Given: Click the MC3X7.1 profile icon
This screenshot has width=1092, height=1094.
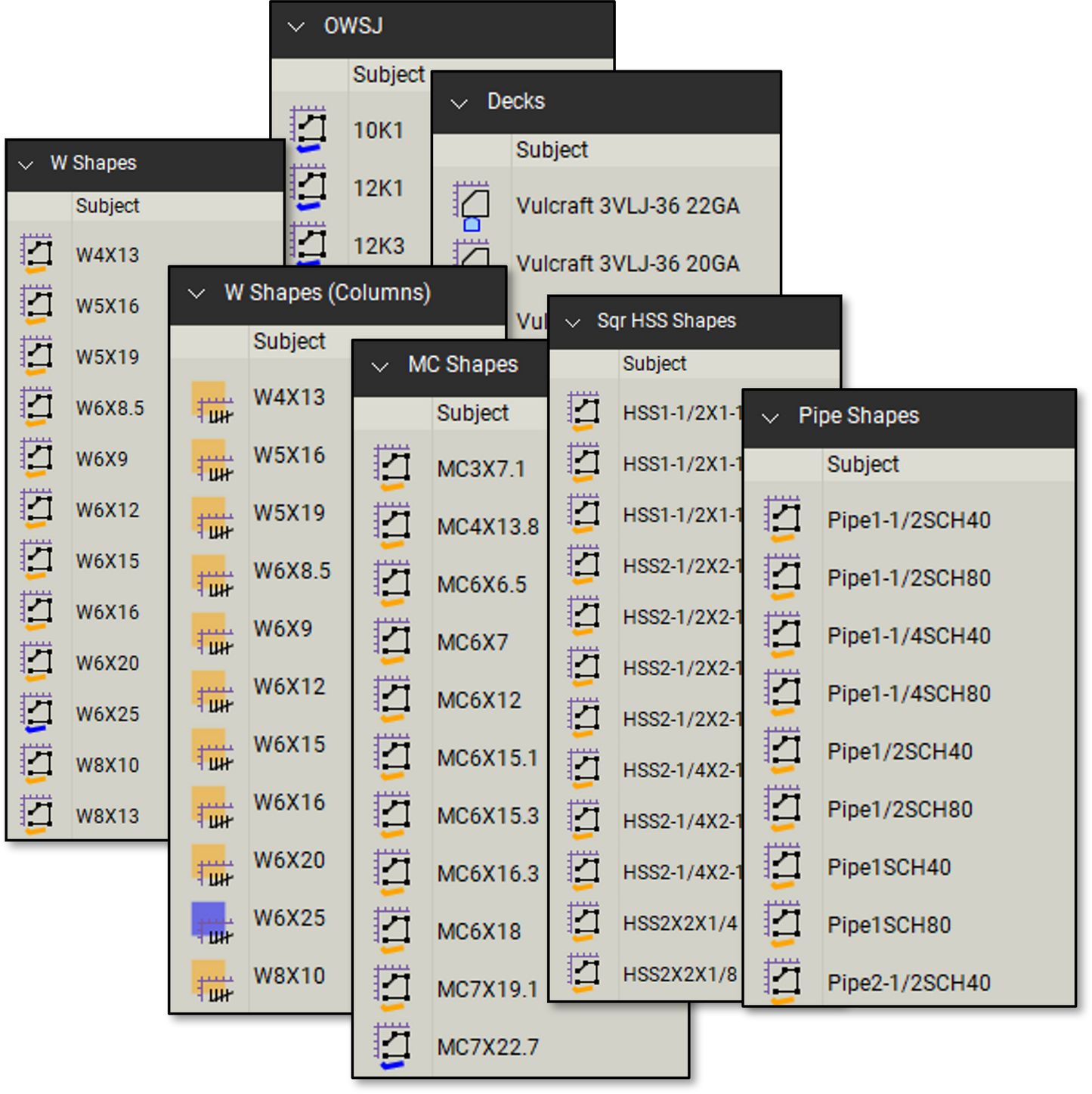Looking at the screenshot, I should click(394, 466).
